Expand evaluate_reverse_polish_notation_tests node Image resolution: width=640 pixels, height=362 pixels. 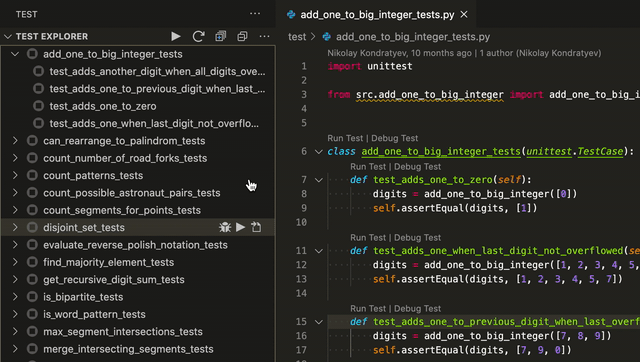tap(15, 245)
